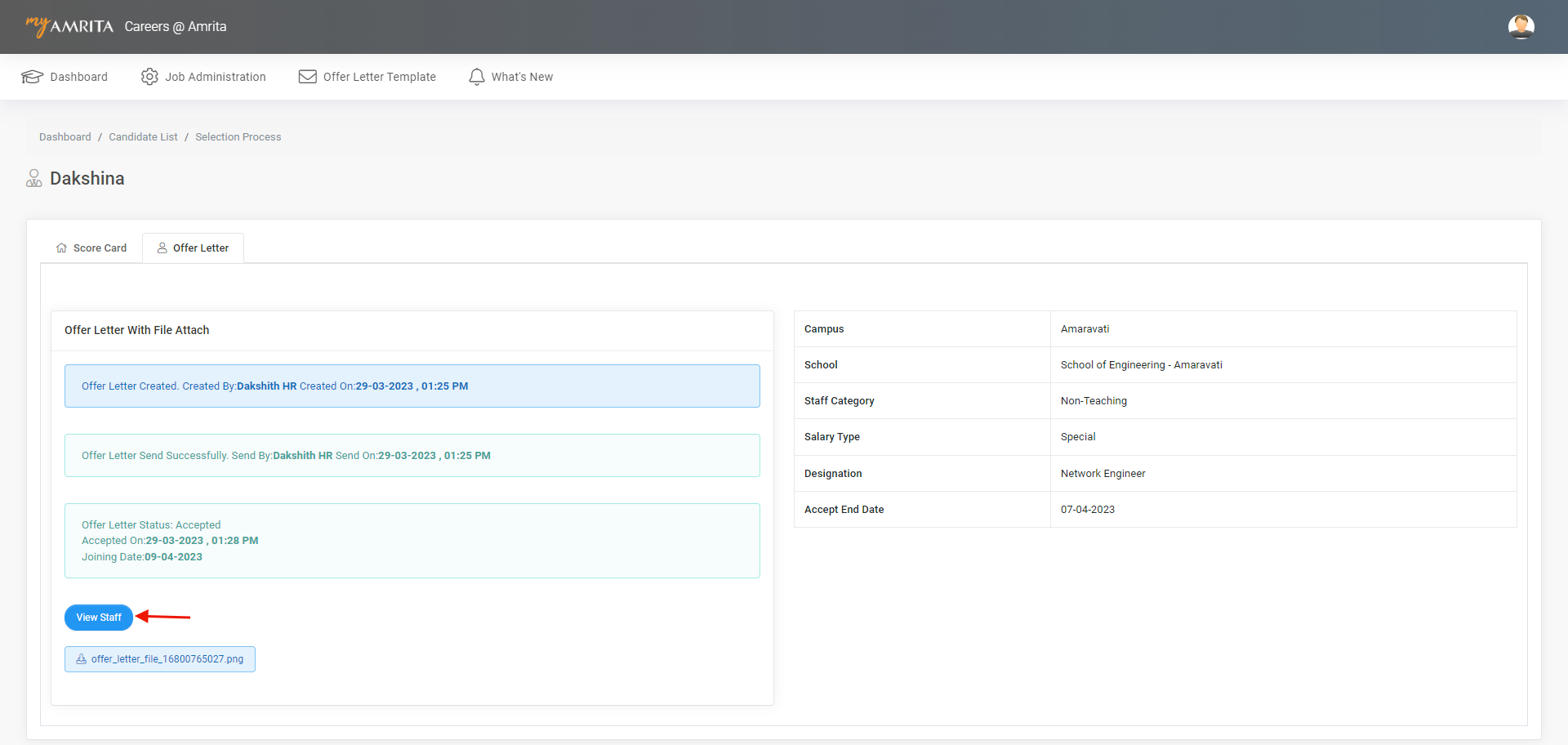Click the Selection Process breadcrumb
This screenshot has height=745, width=1568.
point(238,137)
